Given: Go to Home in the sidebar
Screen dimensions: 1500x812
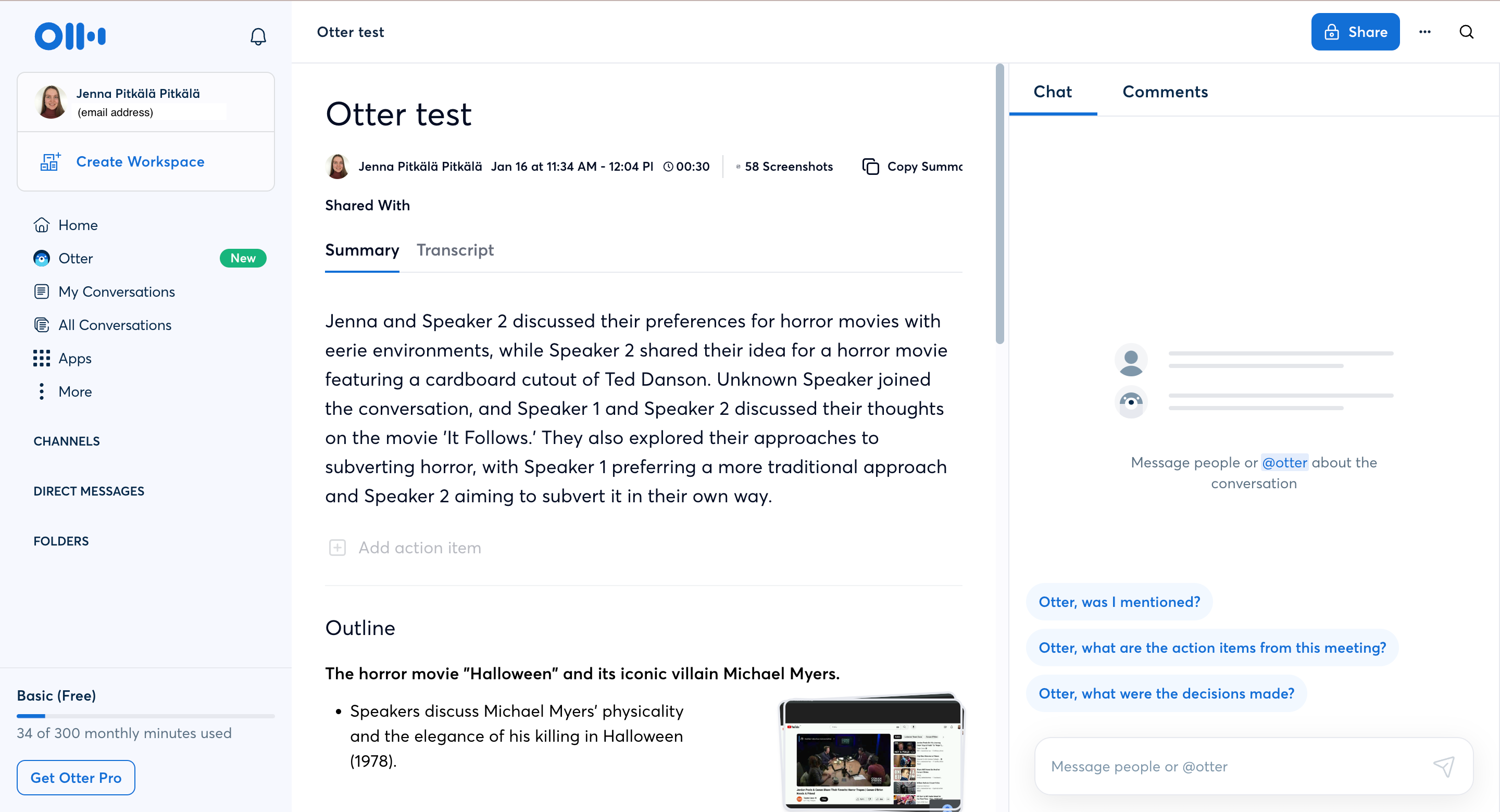Looking at the screenshot, I should point(78,225).
